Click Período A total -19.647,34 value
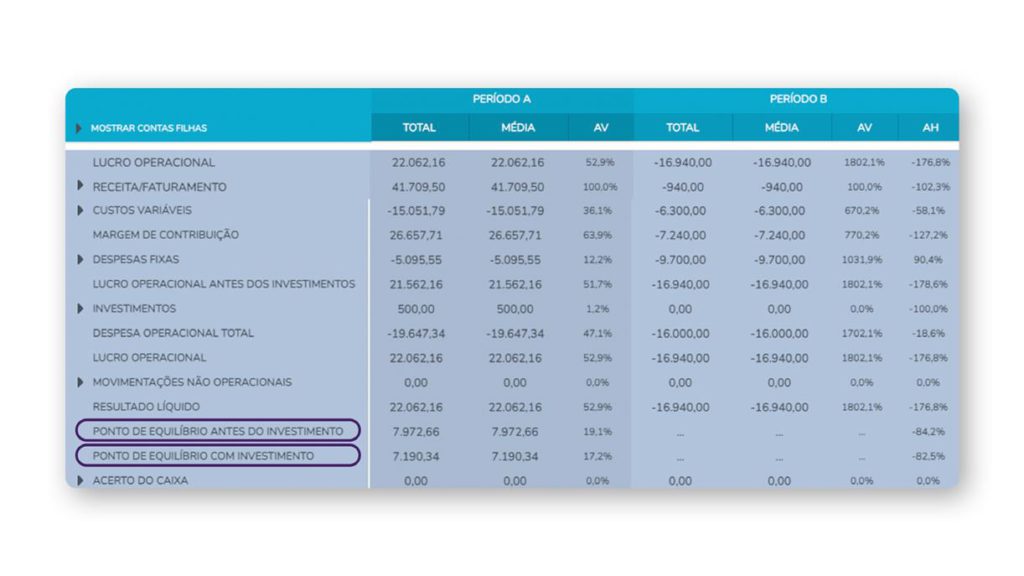Image resolution: width=1024 pixels, height=576 pixels. tap(416, 334)
